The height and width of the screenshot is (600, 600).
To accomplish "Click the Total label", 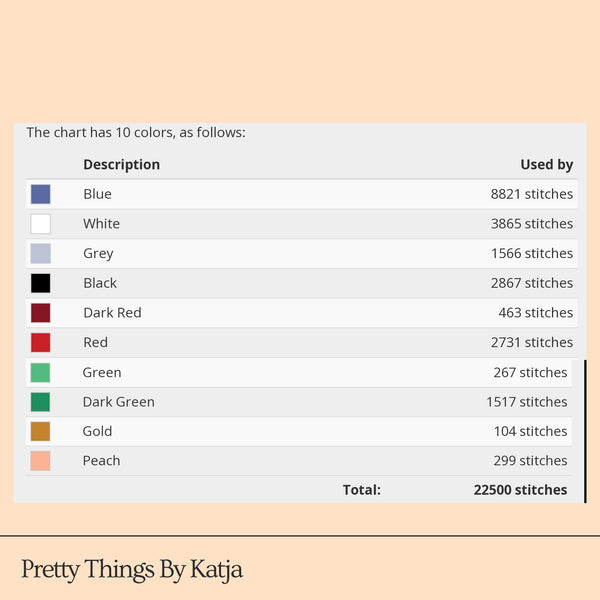I will point(361,490).
